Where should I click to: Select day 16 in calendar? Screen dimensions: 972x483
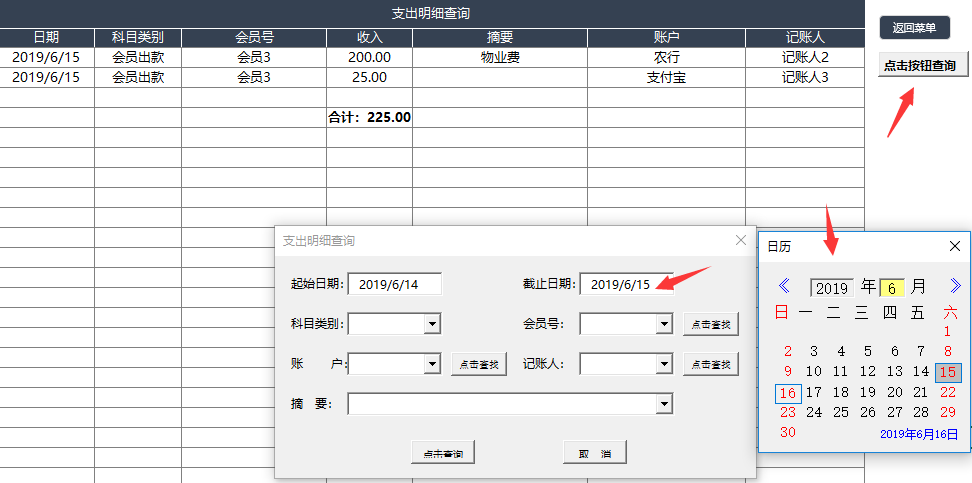[x=788, y=394]
